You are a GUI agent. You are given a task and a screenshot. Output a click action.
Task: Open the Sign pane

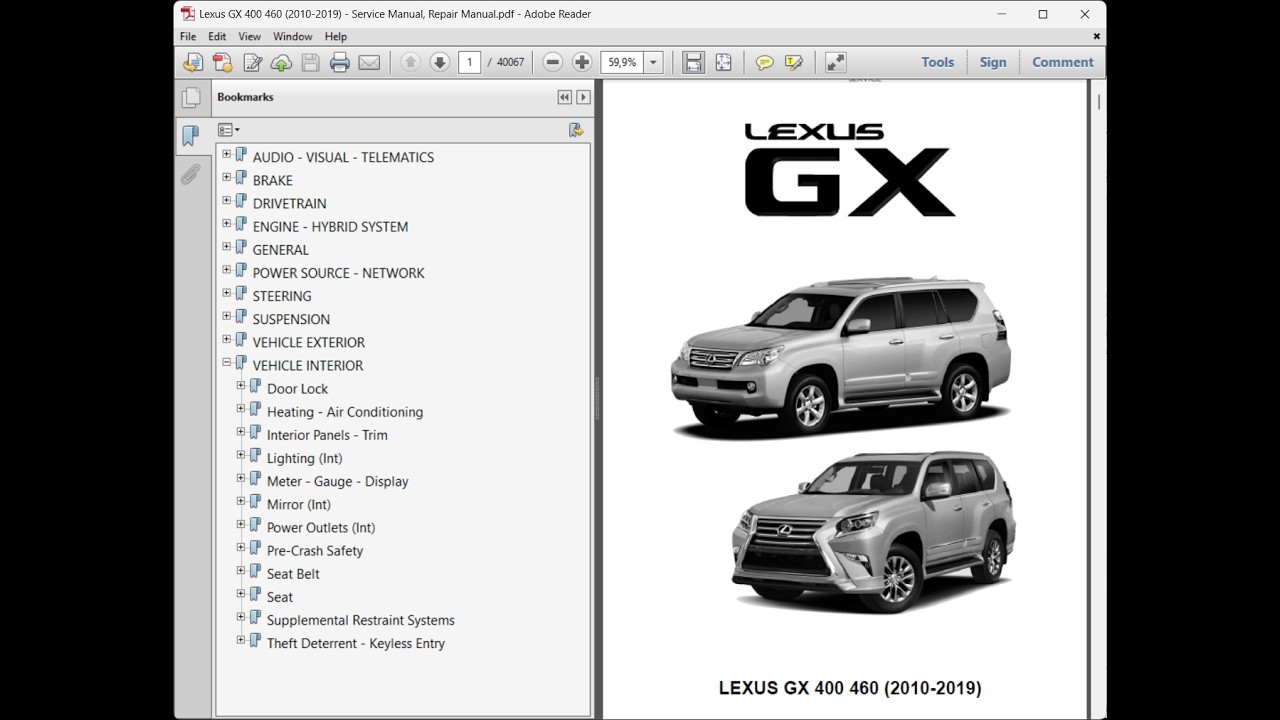[x=993, y=62]
